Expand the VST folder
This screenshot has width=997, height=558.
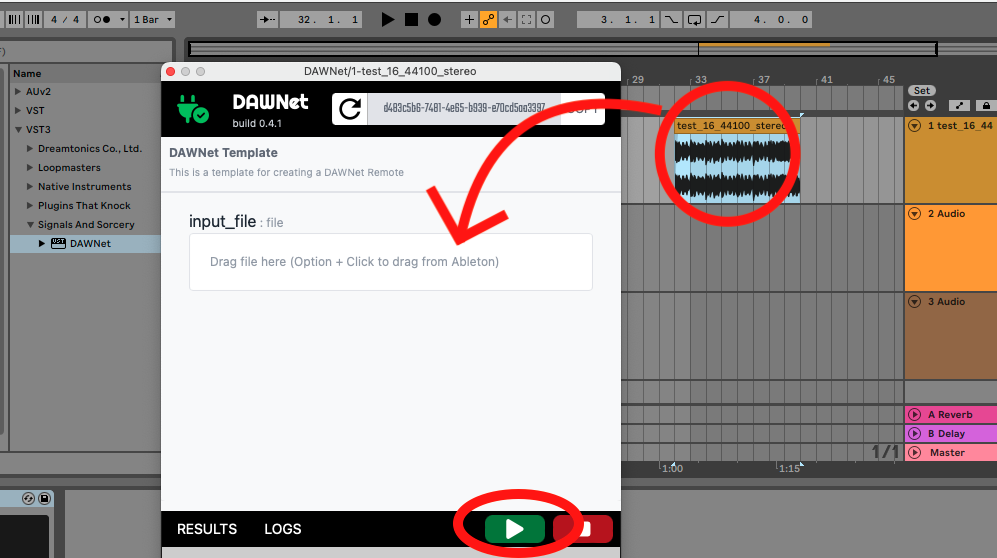[18, 111]
